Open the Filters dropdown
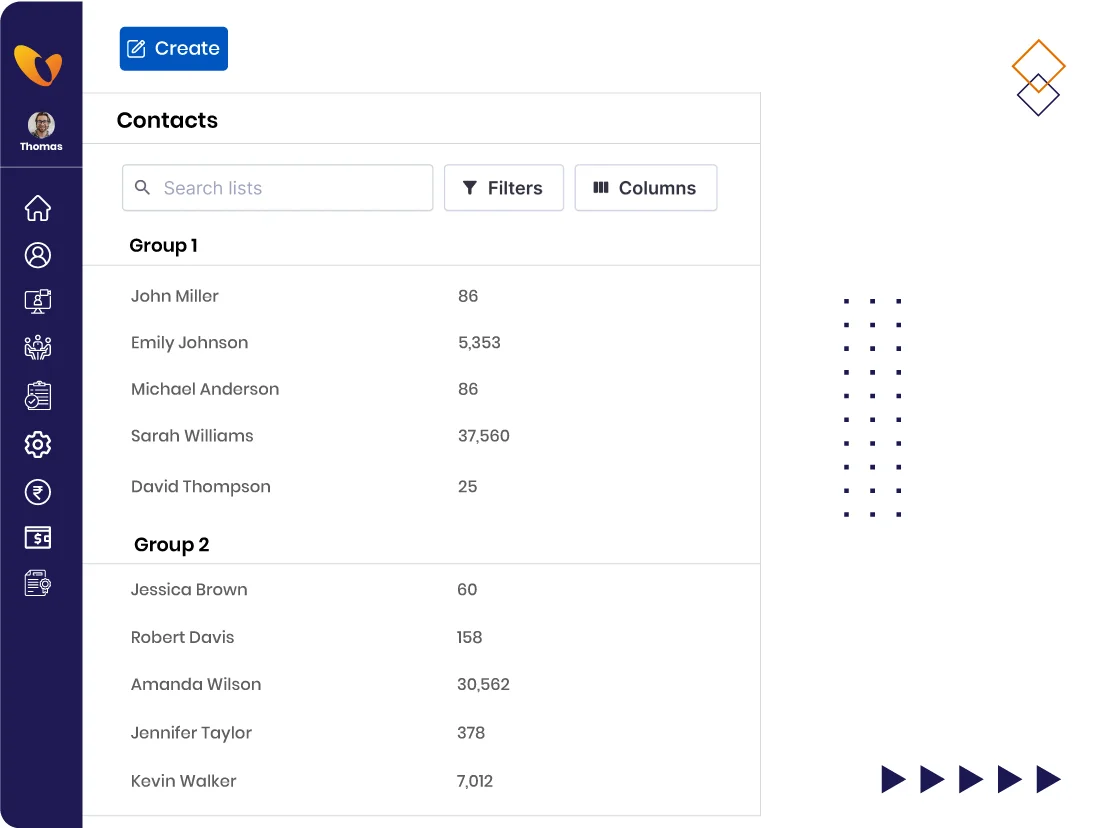This screenshot has width=1120, height=828. [x=504, y=187]
